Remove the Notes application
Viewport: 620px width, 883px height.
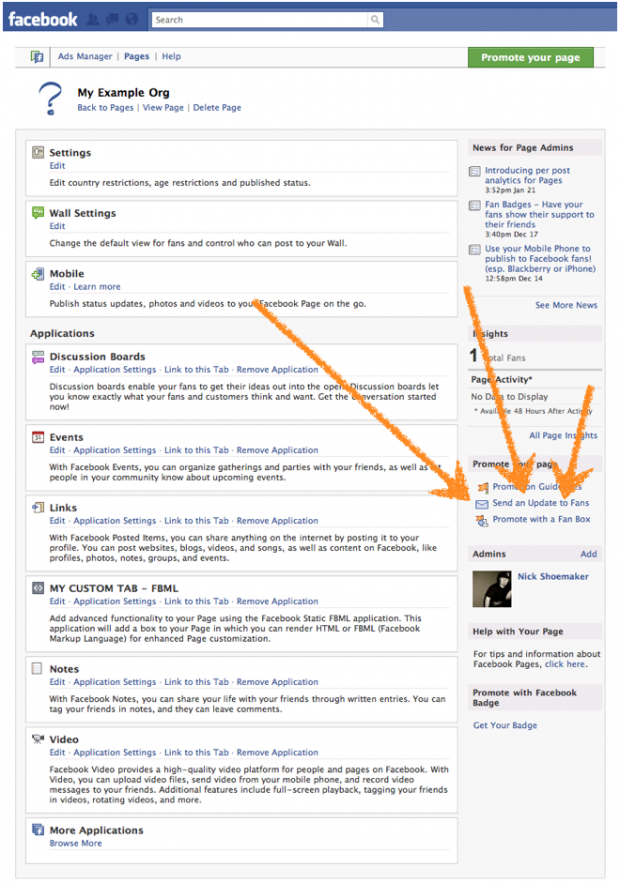[x=277, y=681]
